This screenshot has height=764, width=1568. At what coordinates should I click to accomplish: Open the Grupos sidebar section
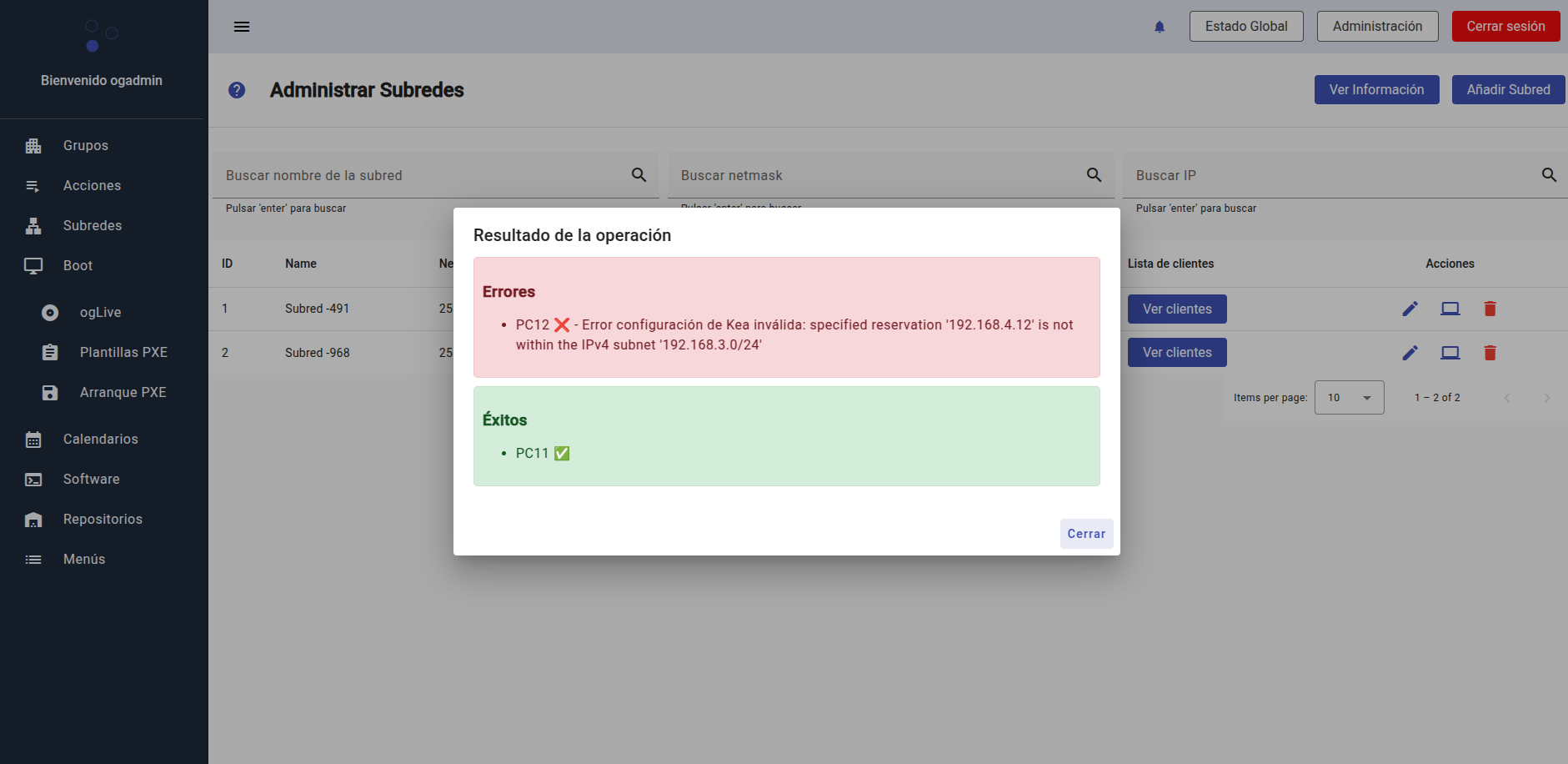(x=85, y=145)
